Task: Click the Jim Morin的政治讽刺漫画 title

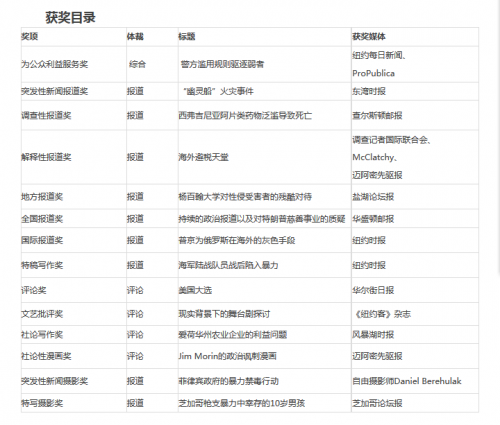Action: coord(228,356)
